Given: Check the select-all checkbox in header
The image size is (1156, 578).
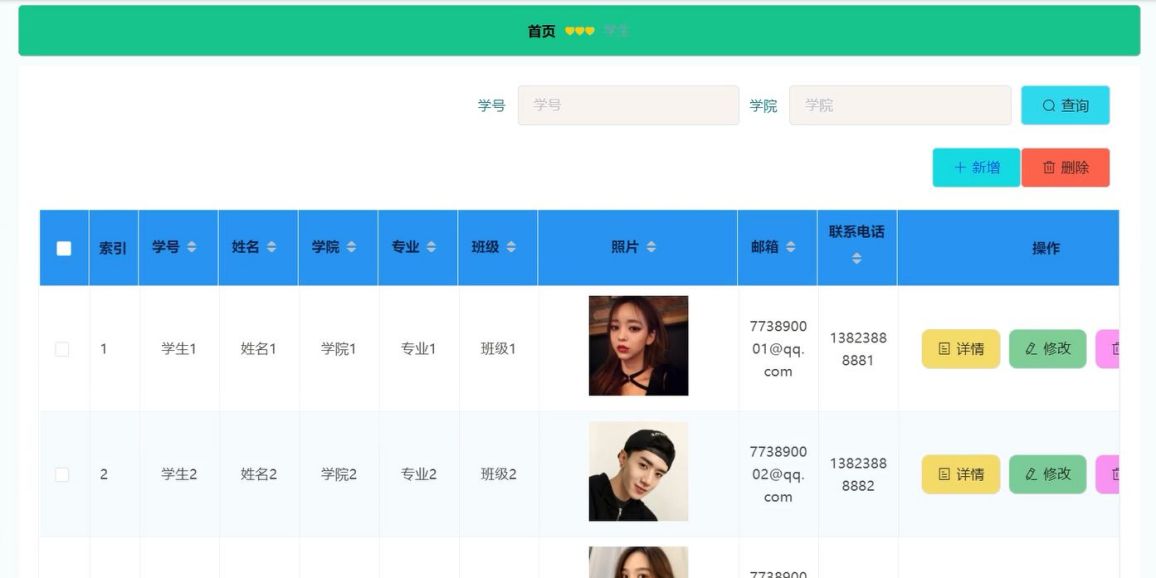Looking at the screenshot, I should point(64,248).
